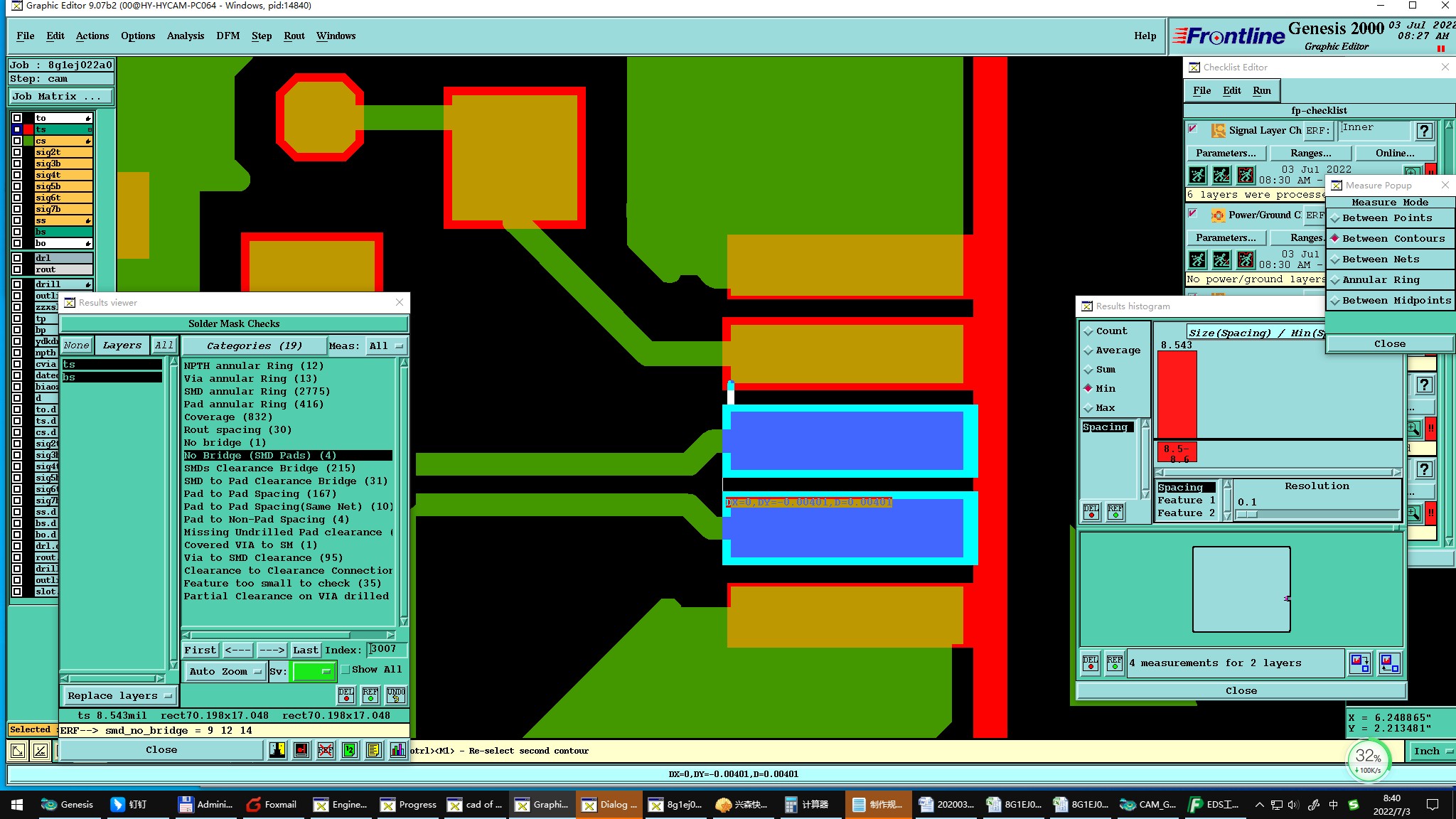This screenshot has width=1456, height=819.
Task: Open the green Sv color dropdown
Action: (x=313, y=671)
